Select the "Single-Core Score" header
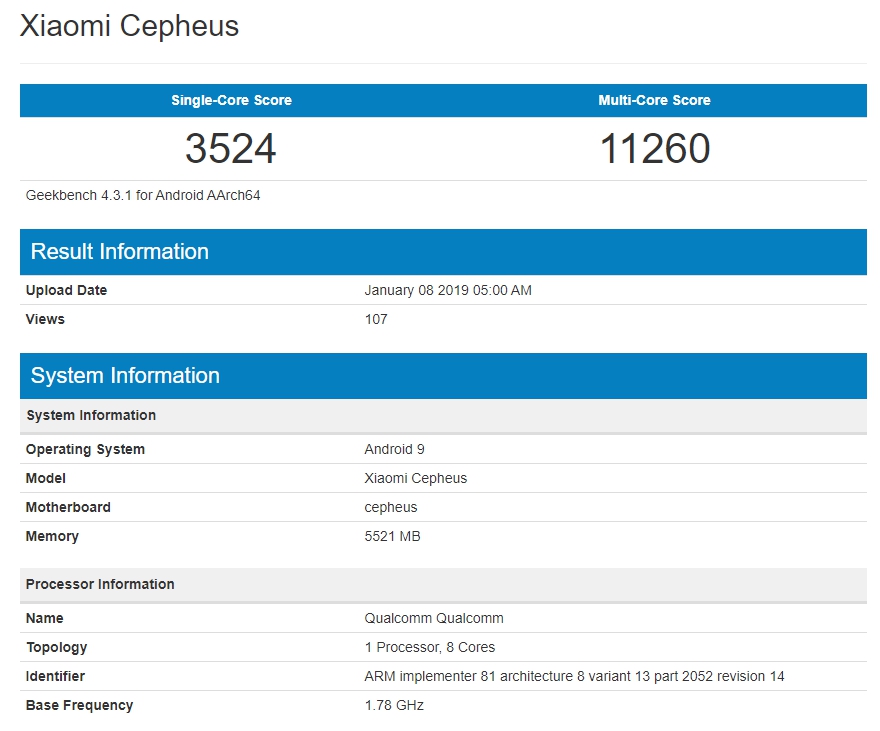The image size is (880, 731). 231,100
